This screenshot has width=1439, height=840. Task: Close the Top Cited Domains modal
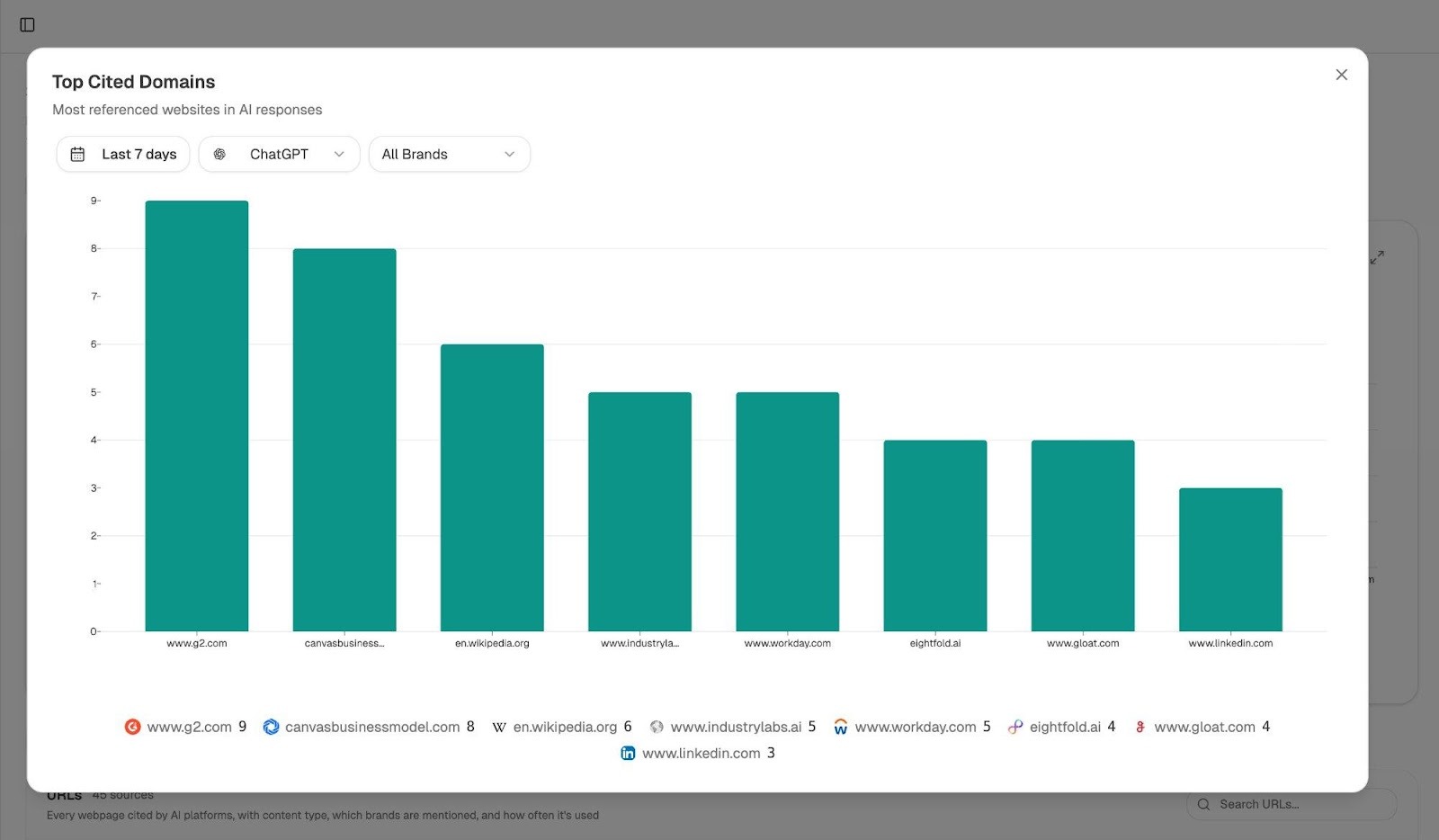point(1341,75)
